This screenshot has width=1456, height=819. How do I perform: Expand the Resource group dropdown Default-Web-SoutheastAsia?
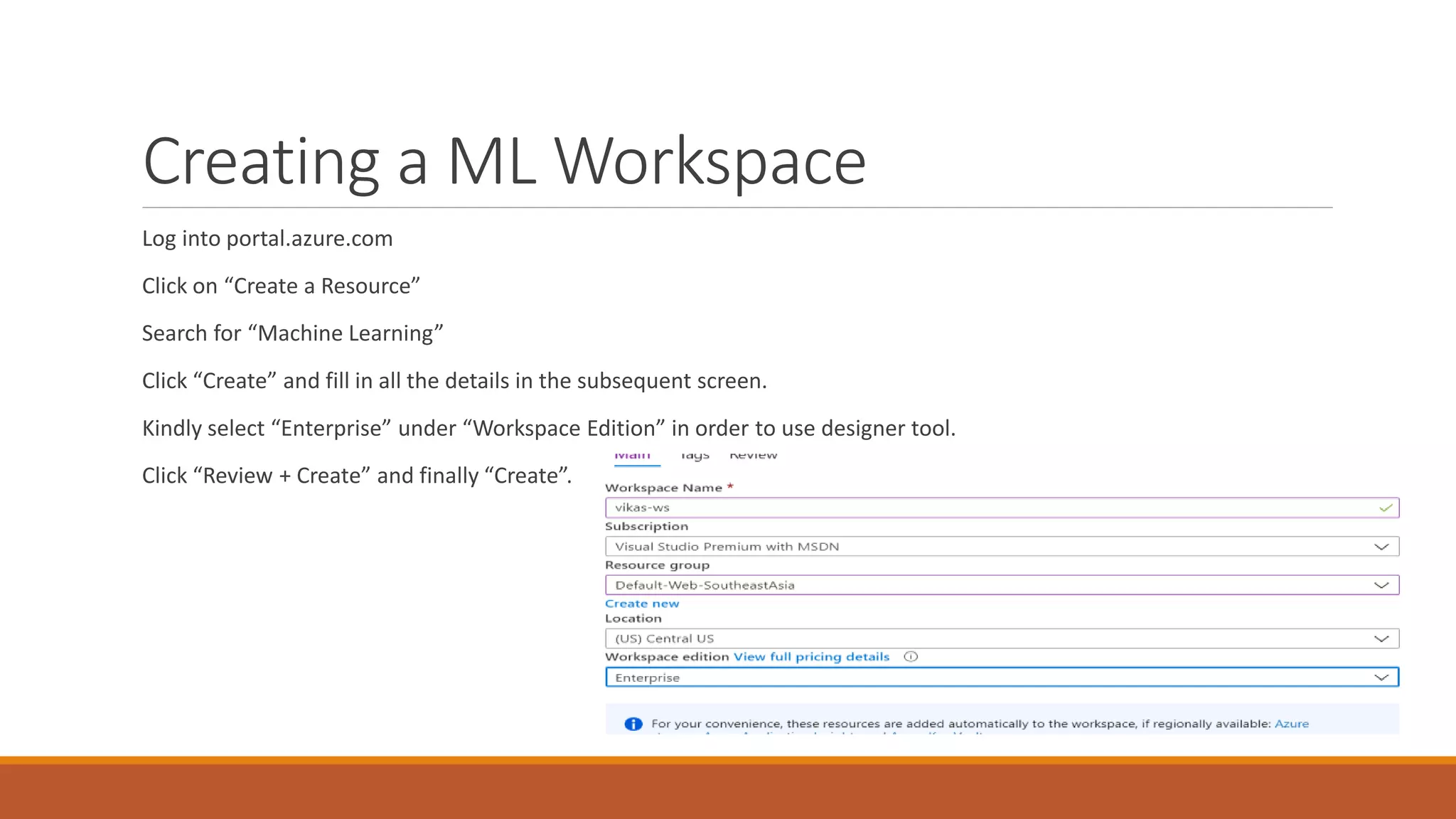click(x=1002, y=585)
